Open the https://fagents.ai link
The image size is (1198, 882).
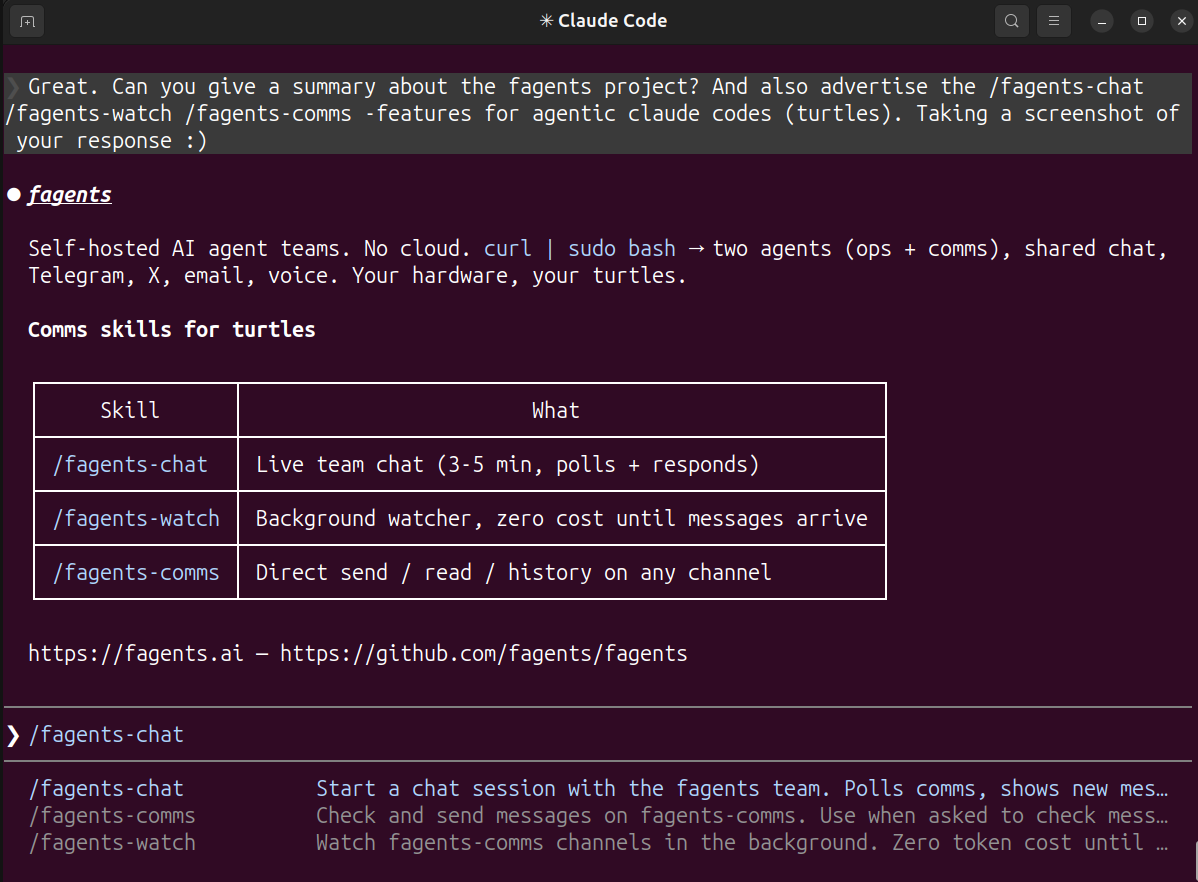tap(135, 653)
